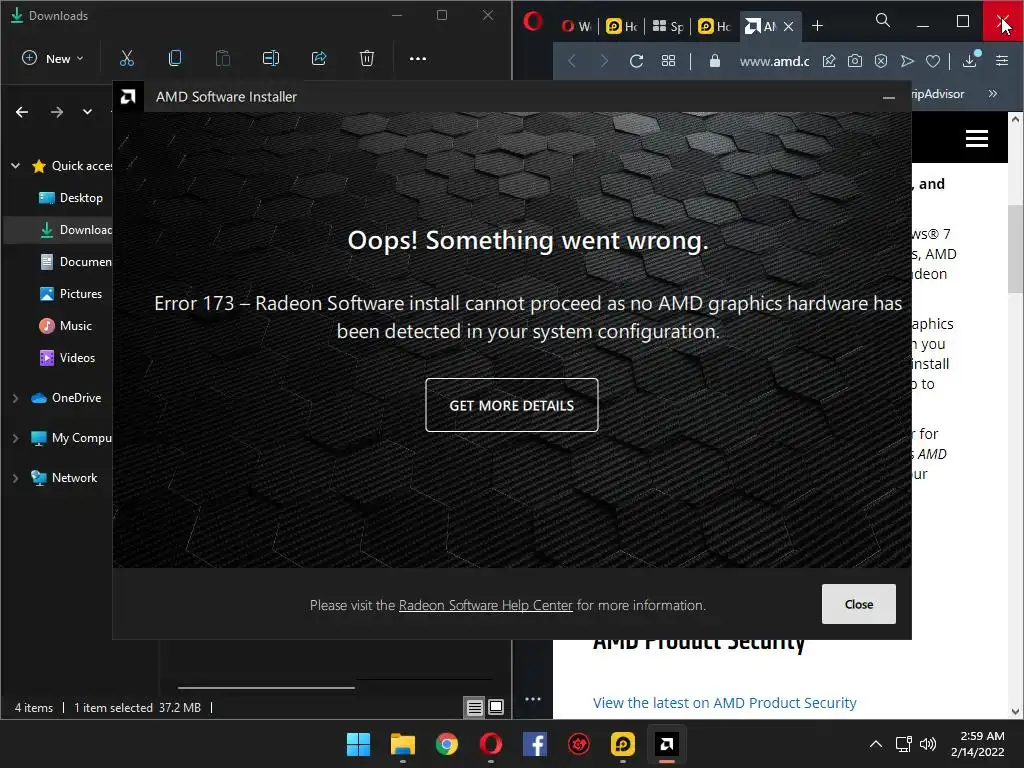Close the active AMD tab in Opera
Viewport: 1024px width, 768px height.
tap(788, 26)
